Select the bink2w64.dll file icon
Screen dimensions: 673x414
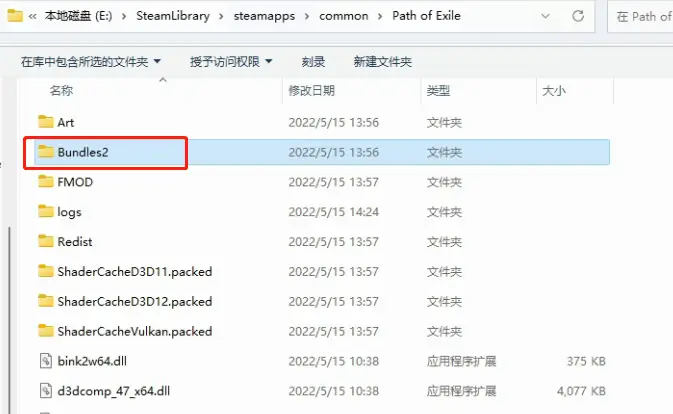point(46,361)
